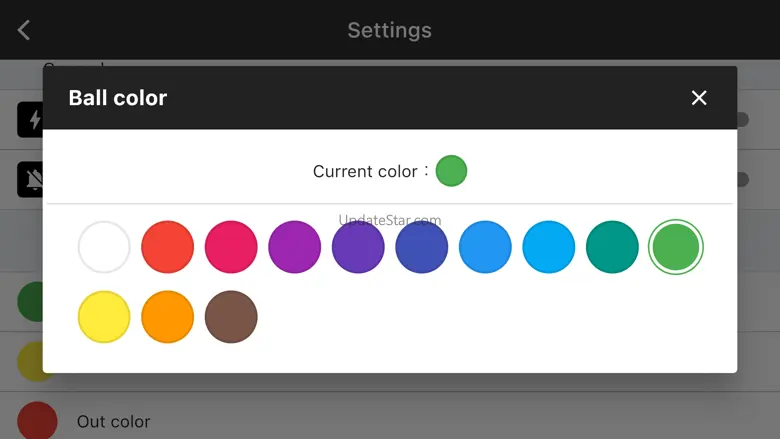This screenshot has width=780, height=439.
Task: Select the highlighted green swatch
Action: tap(676, 247)
